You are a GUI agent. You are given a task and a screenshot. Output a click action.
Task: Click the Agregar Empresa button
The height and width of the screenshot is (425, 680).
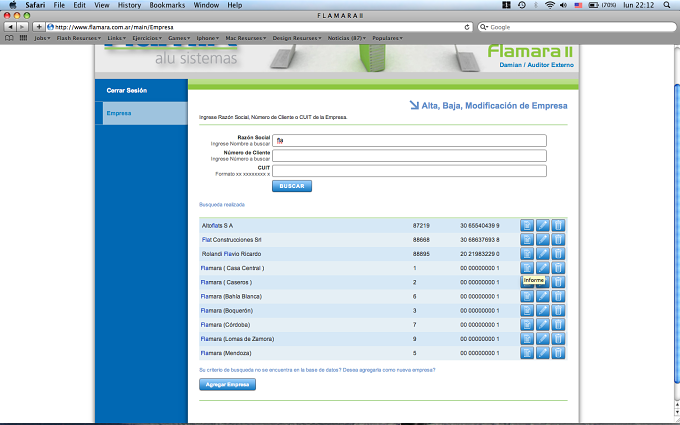[x=227, y=384]
